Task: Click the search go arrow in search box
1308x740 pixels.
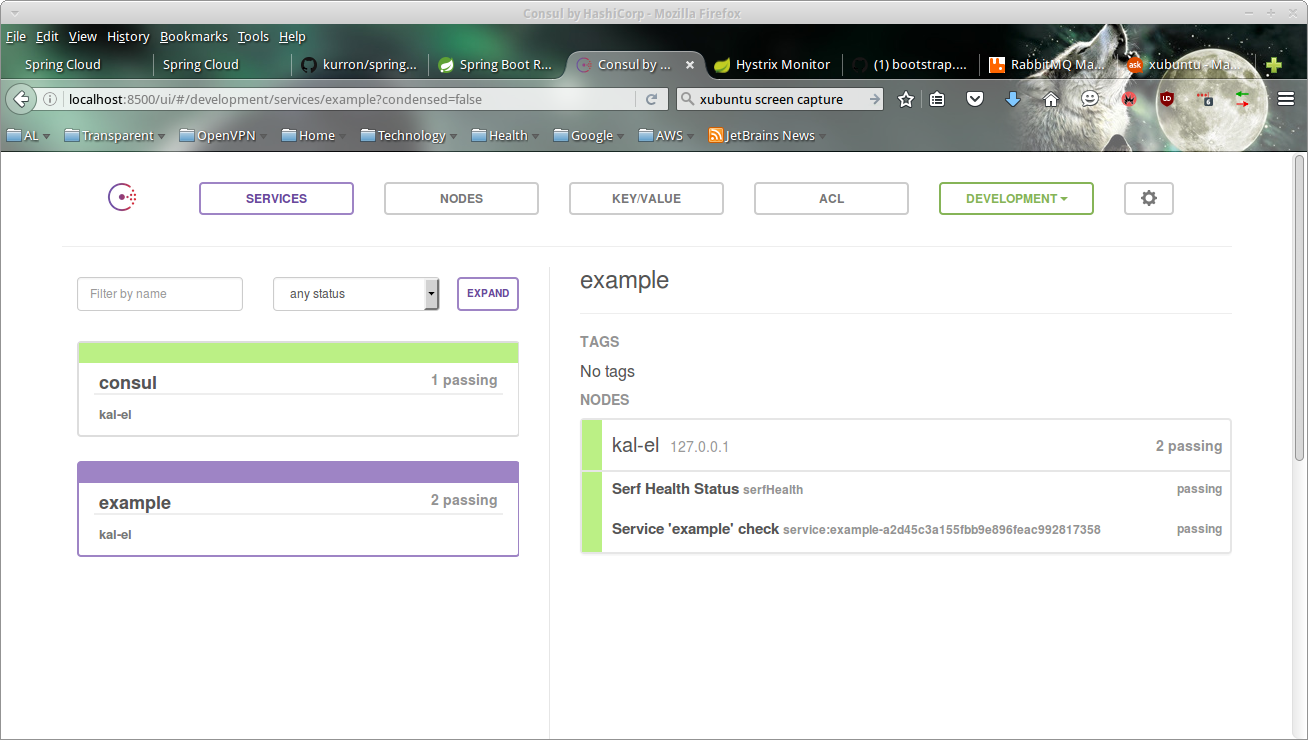Action: click(x=874, y=99)
